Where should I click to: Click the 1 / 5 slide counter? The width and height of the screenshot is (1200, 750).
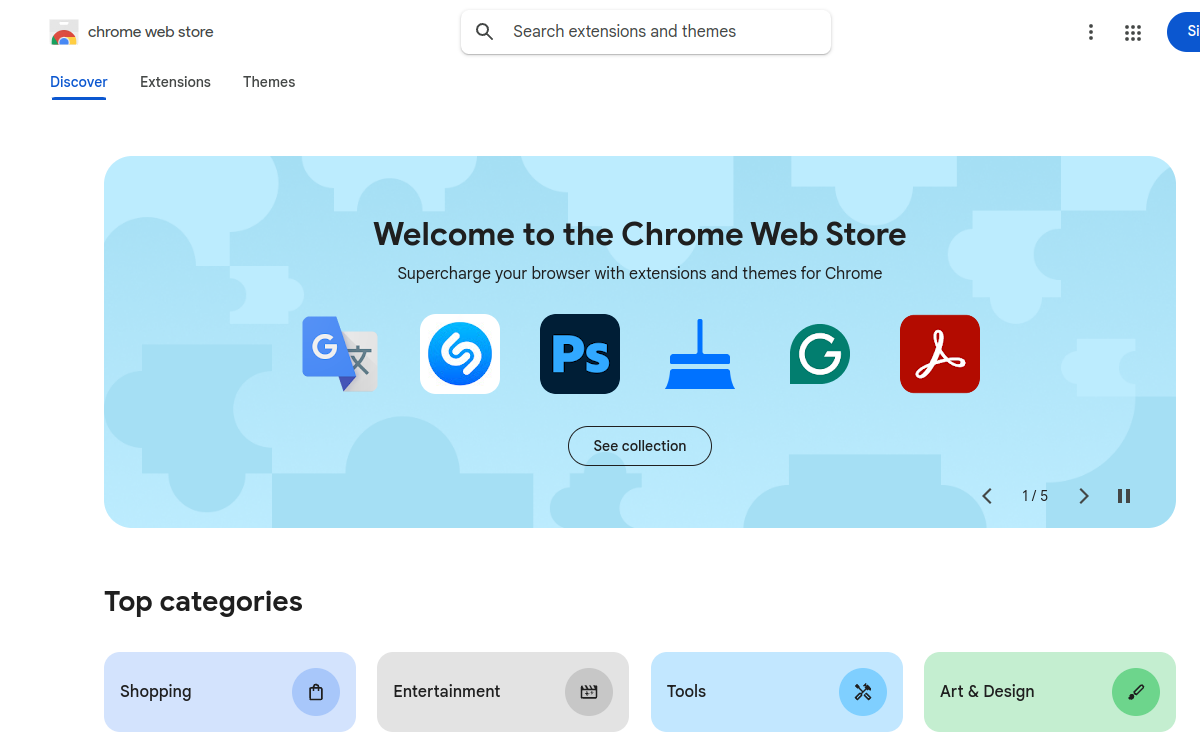[x=1035, y=496]
